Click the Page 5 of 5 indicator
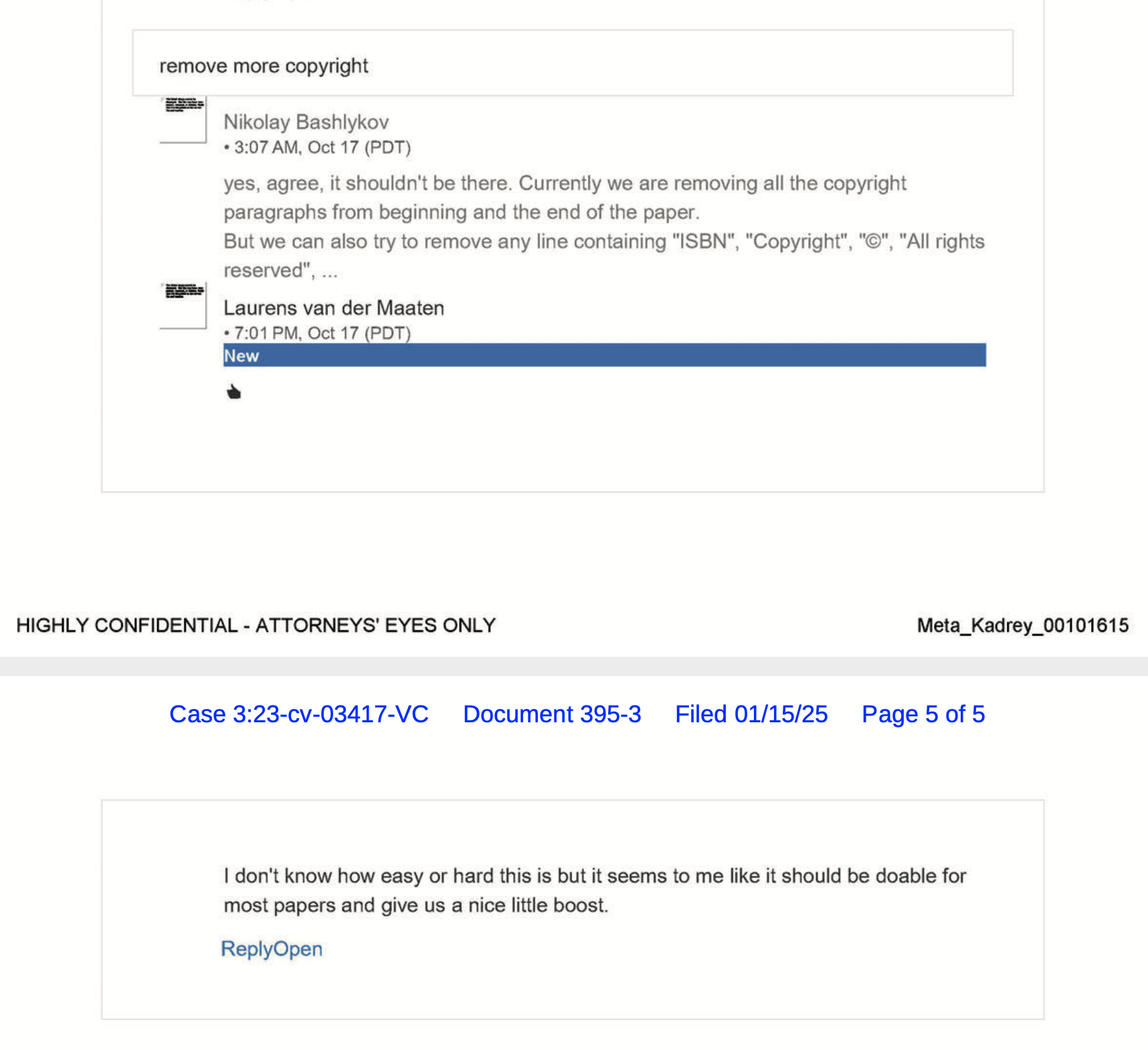This screenshot has height=1050, width=1148. tap(923, 714)
